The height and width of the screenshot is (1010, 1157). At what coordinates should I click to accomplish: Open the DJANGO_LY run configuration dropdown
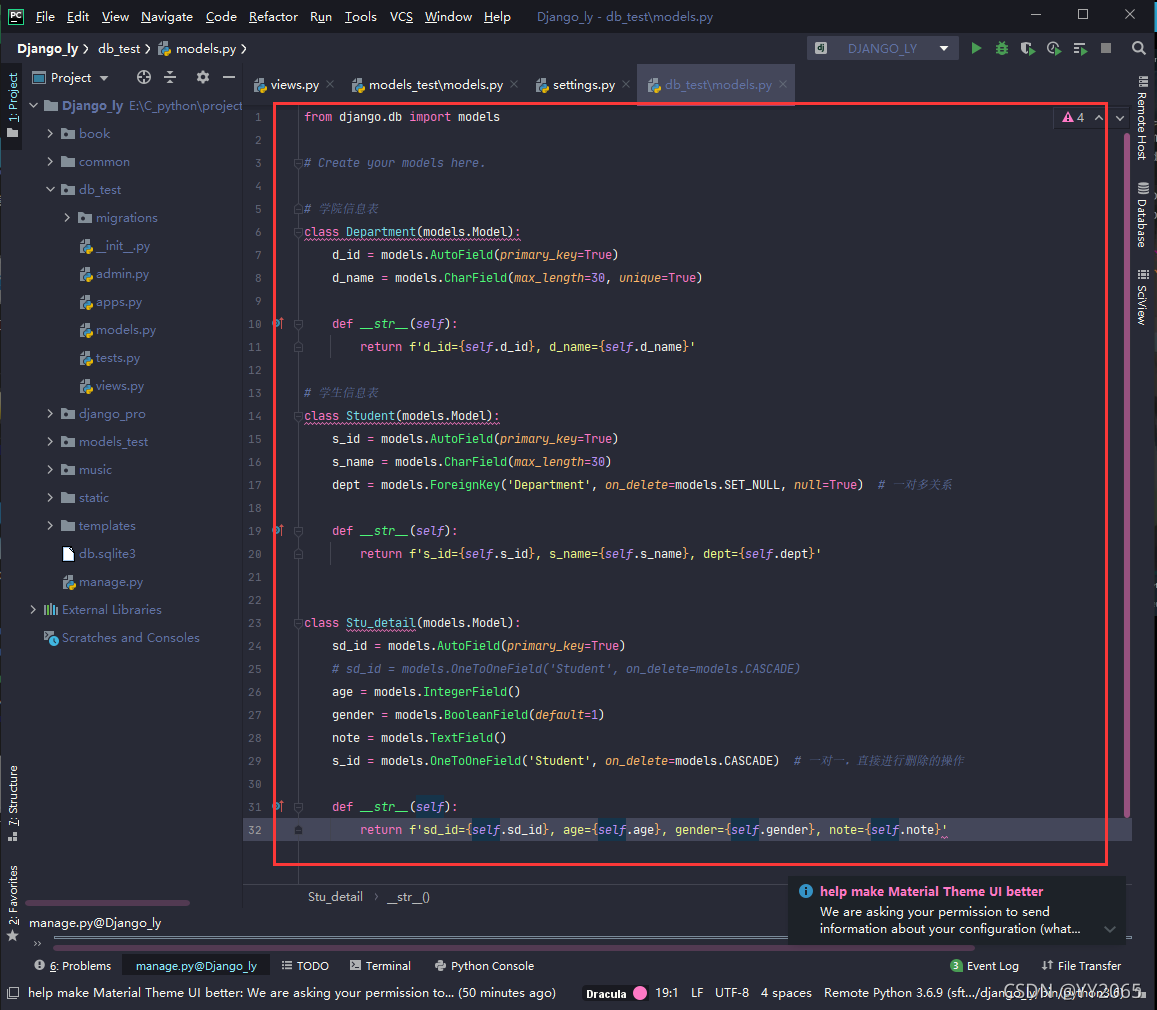click(883, 48)
